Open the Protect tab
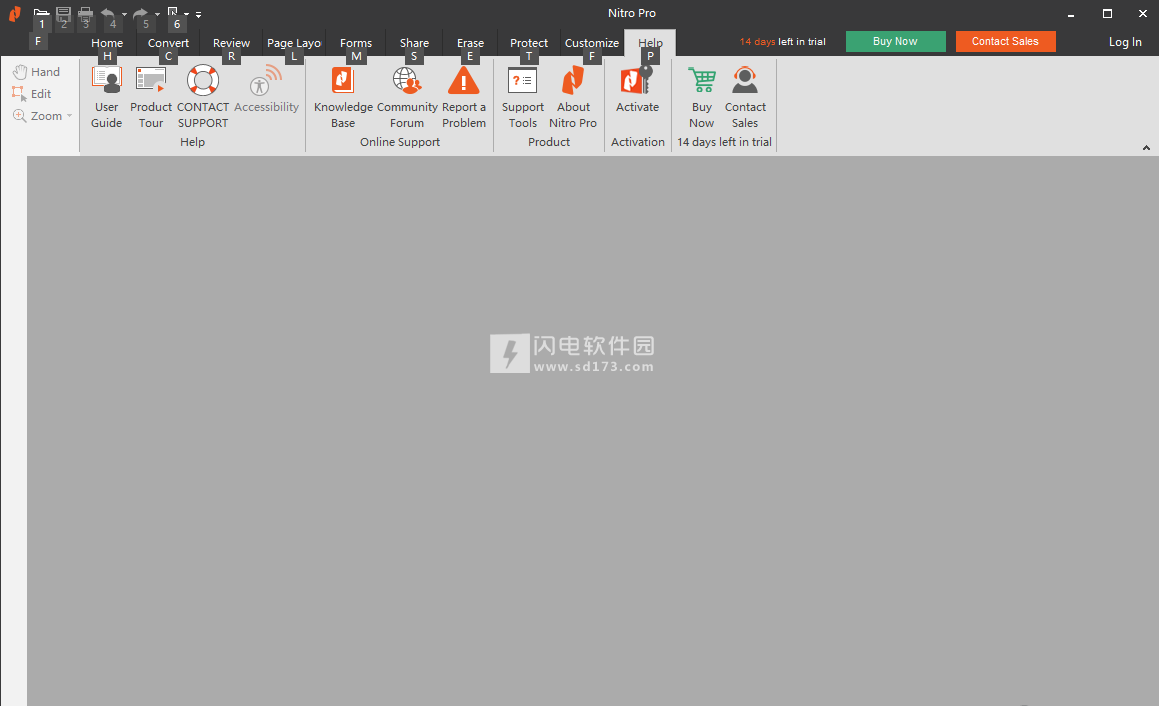This screenshot has height=706, width=1159. pos(529,43)
